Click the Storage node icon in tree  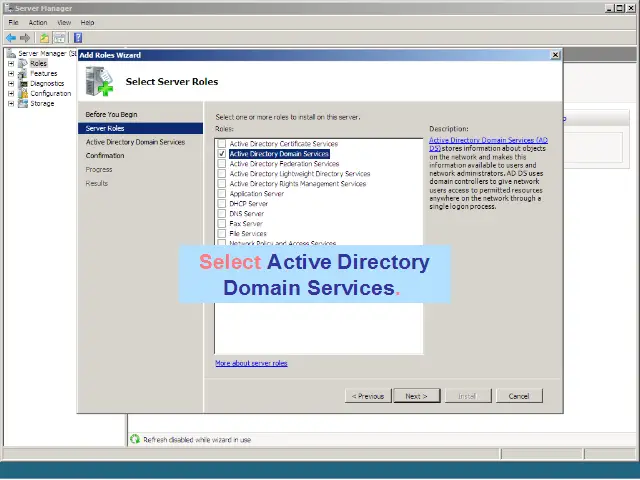pos(23,104)
